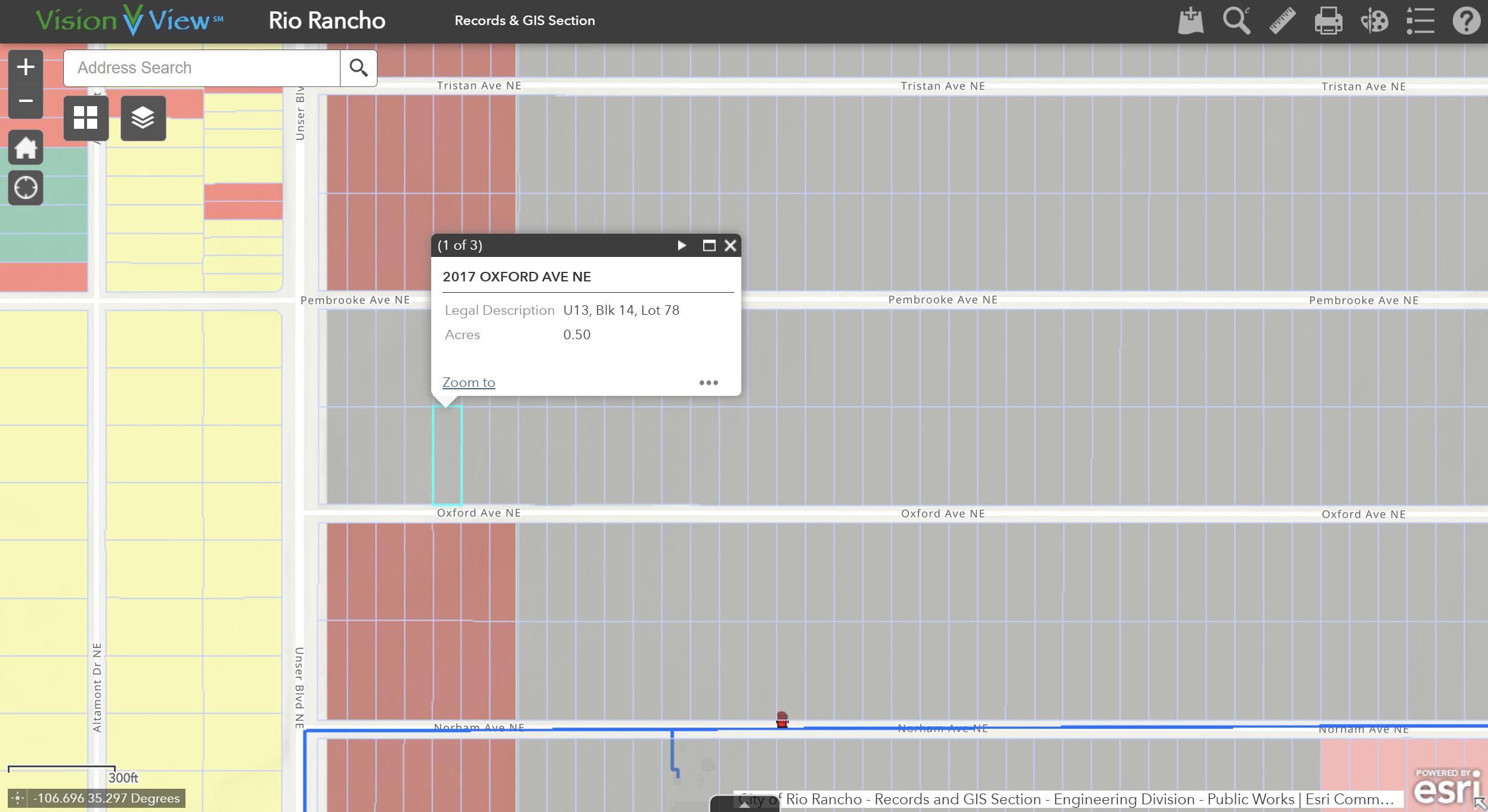Expand the bottom attribute table arrow
Image resolution: width=1488 pixels, height=812 pixels.
(x=744, y=804)
